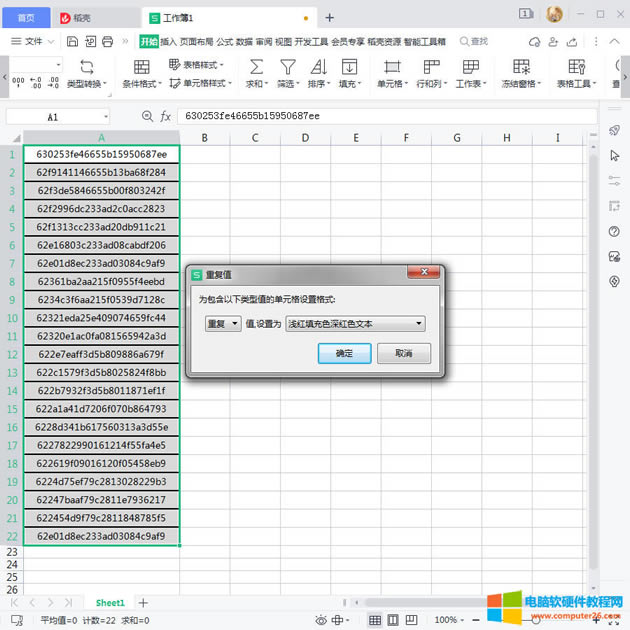The height and width of the screenshot is (630, 630).
Task: Click the Worksheet (工作表) ribbon icon
Action: (468, 67)
